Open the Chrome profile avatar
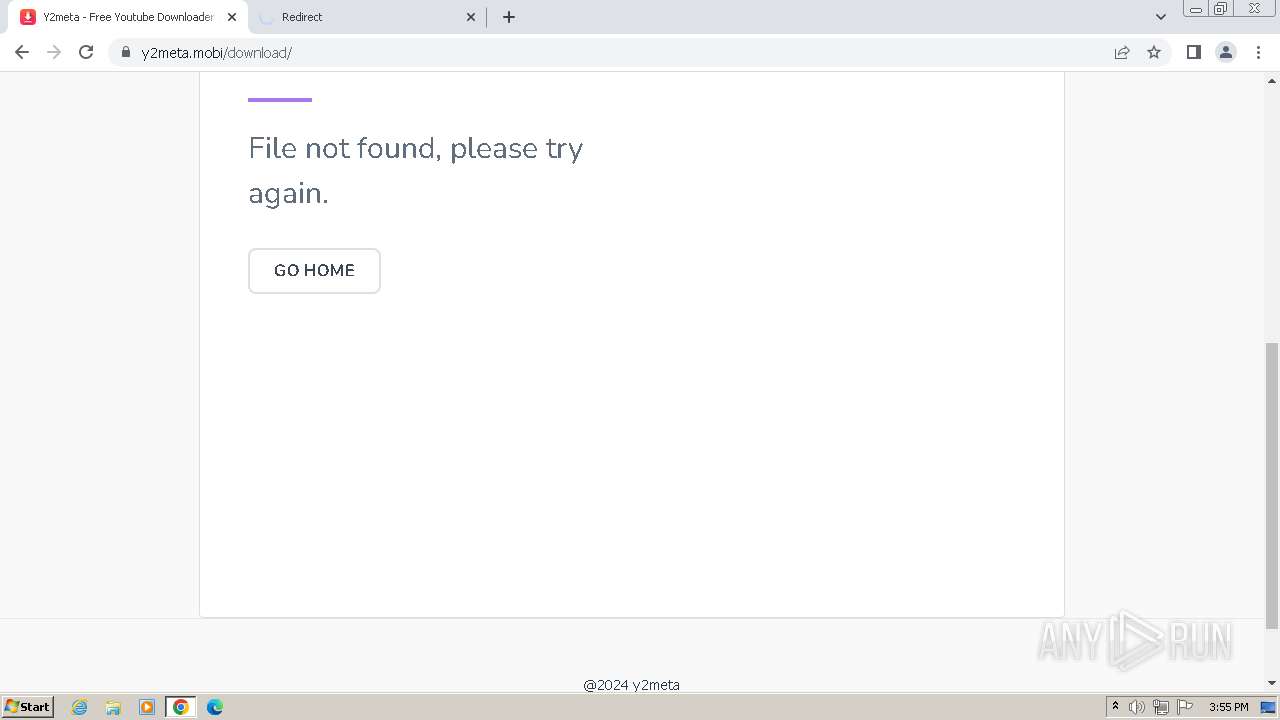Screen dimensions: 1280x720 (x=1226, y=52)
